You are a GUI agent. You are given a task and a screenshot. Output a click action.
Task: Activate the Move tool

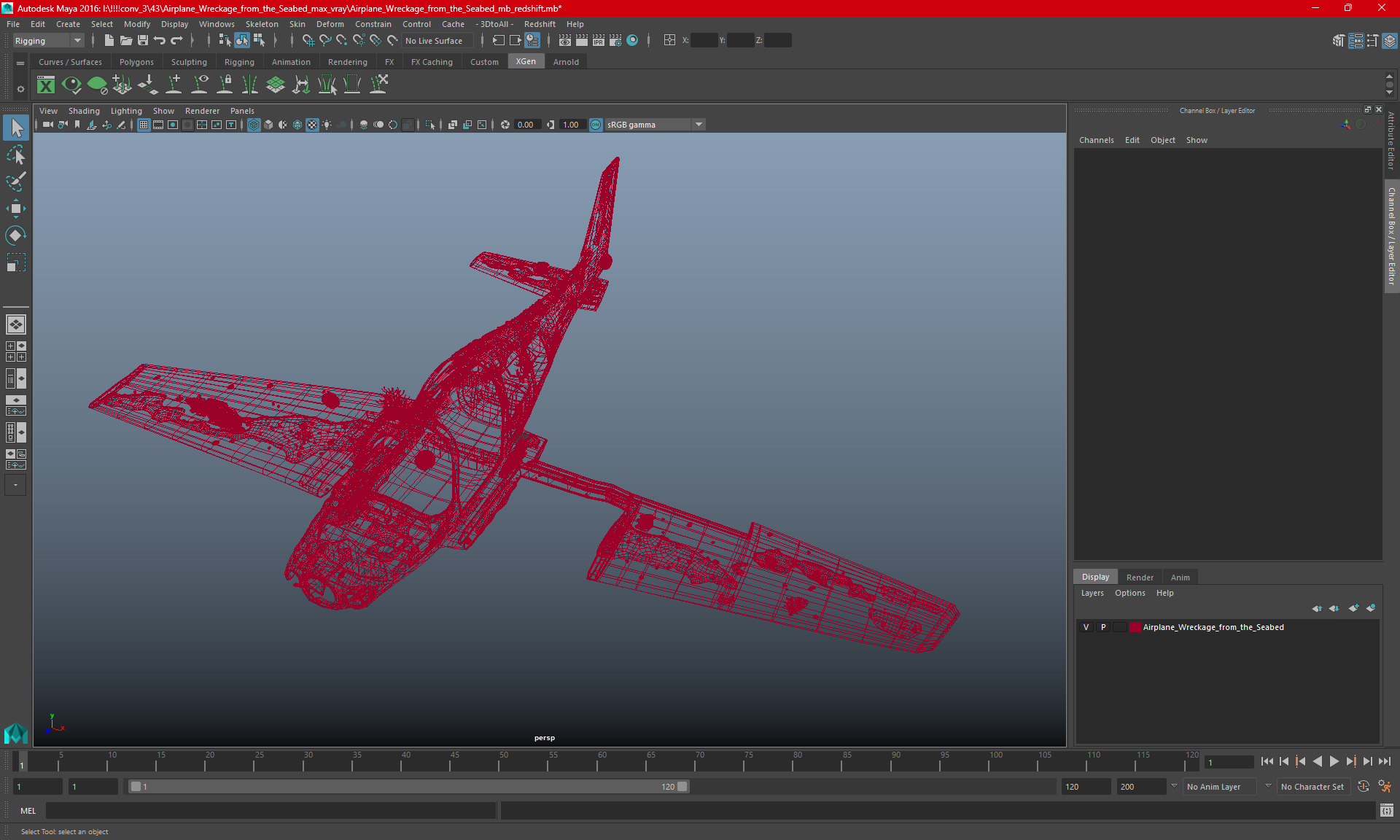pyautogui.click(x=16, y=209)
